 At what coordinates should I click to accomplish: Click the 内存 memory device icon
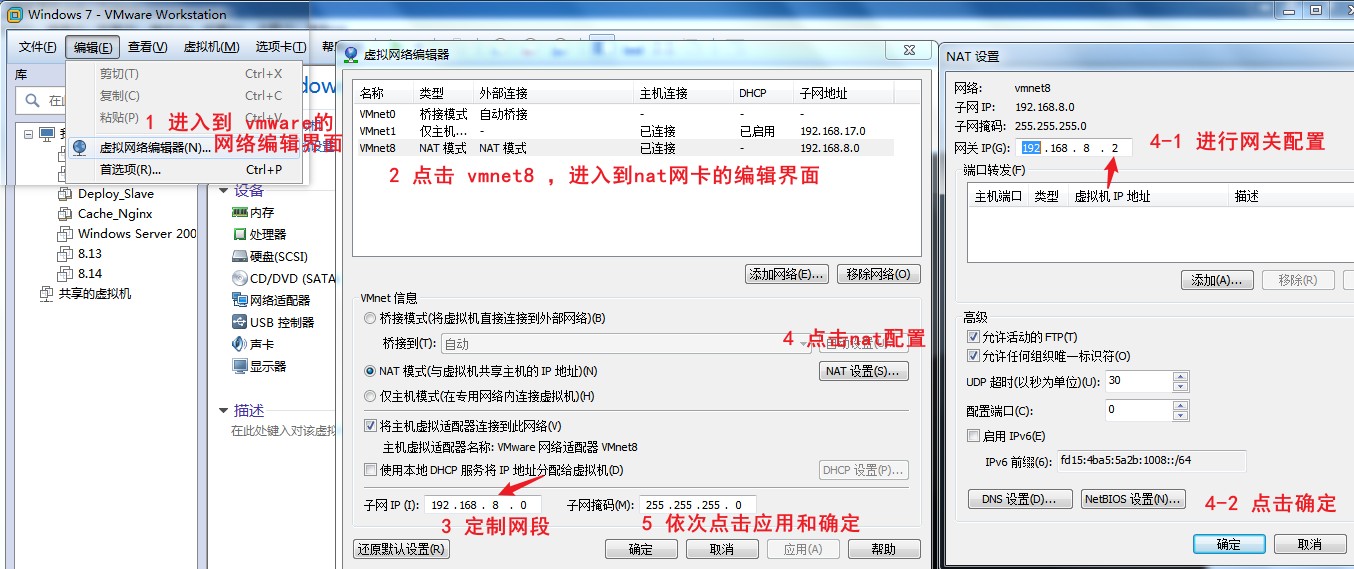[x=240, y=212]
